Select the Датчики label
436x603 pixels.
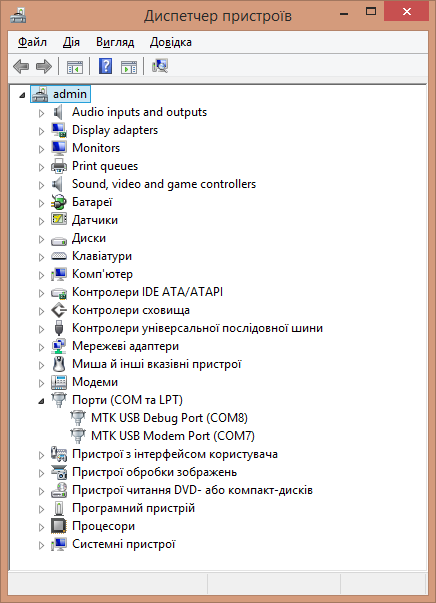[95, 220]
